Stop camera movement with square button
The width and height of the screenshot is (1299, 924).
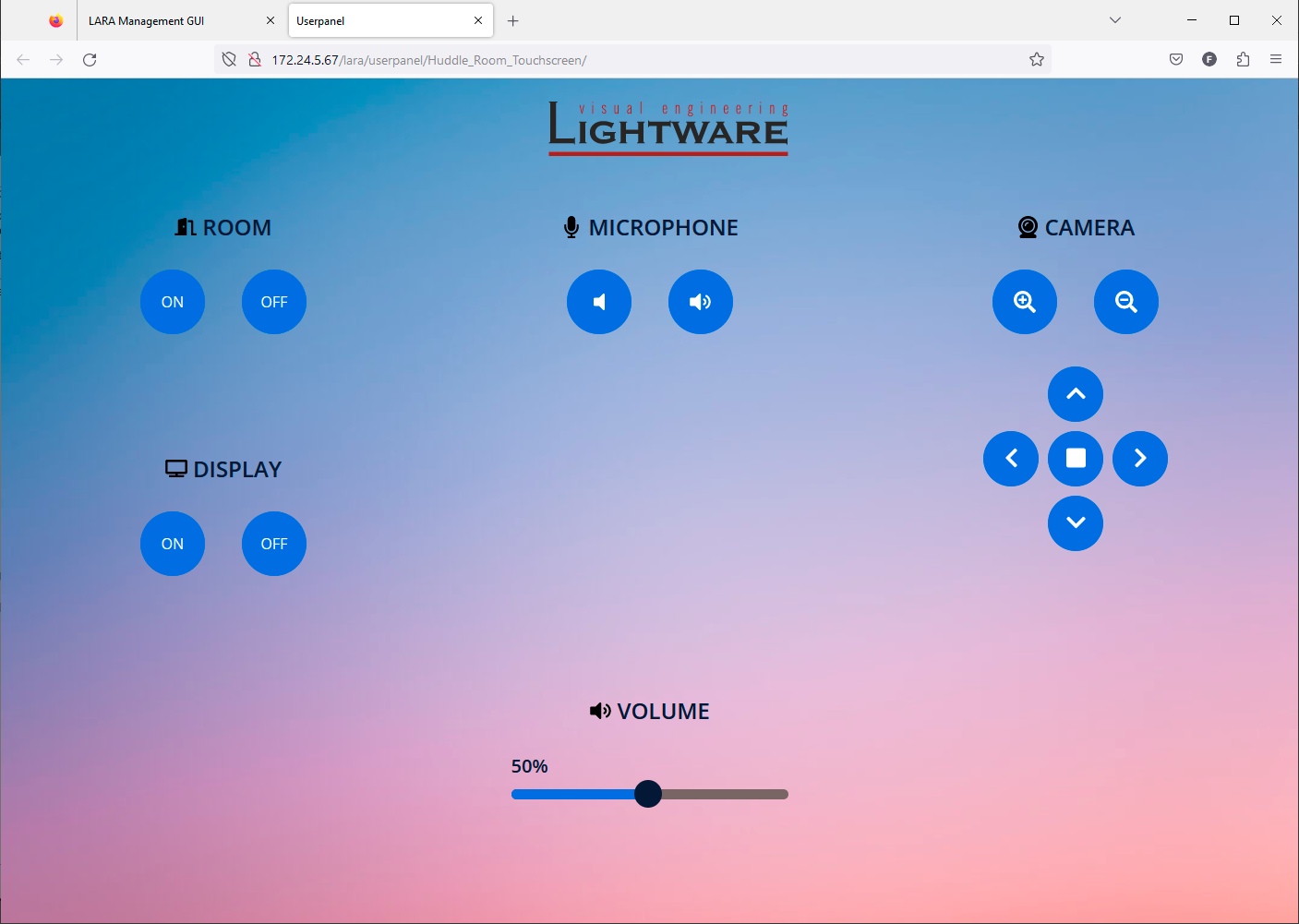1075,459
